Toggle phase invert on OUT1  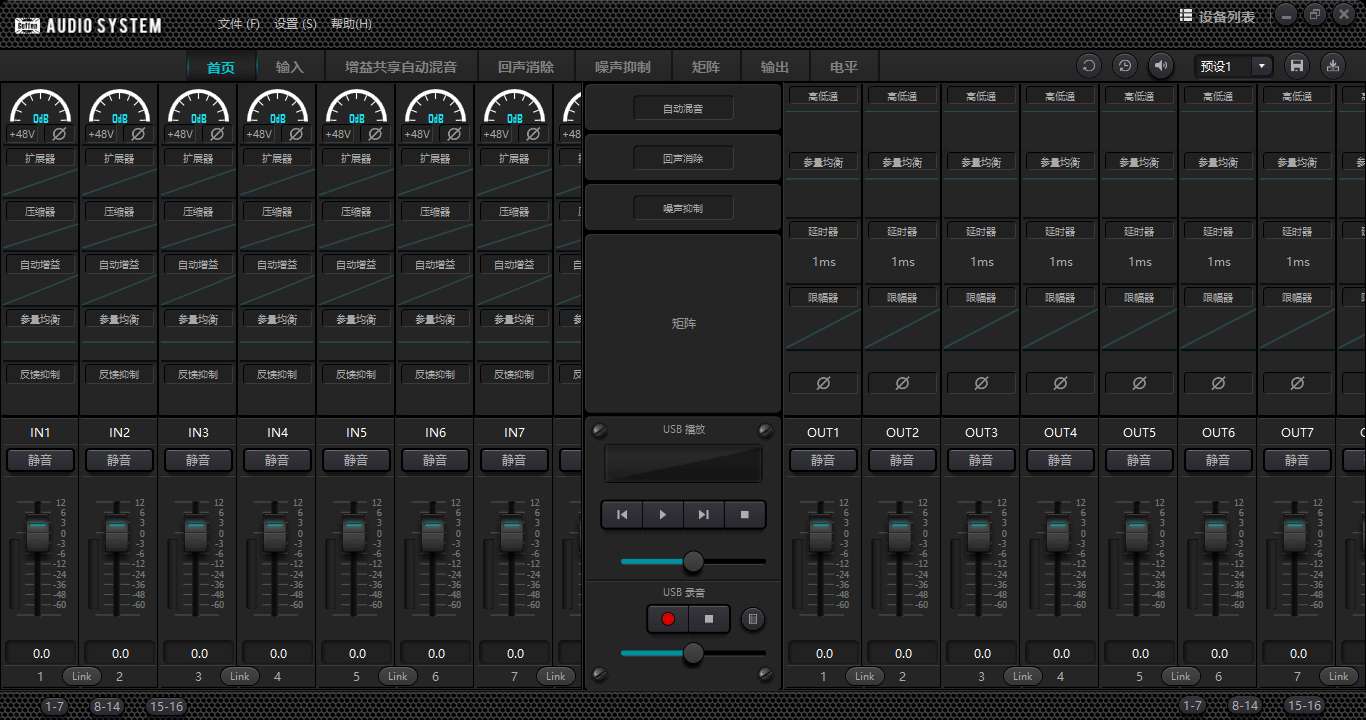[x=823, y=383]
